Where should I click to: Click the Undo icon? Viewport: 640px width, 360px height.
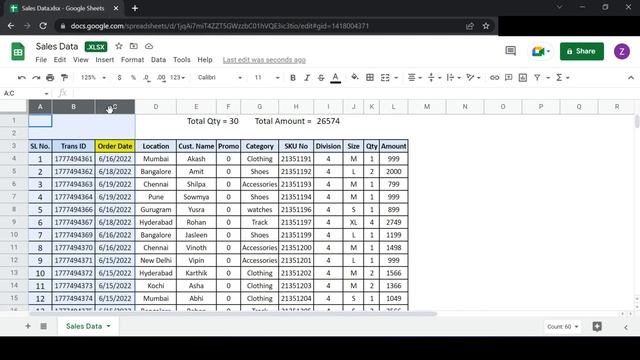(22, 78)
